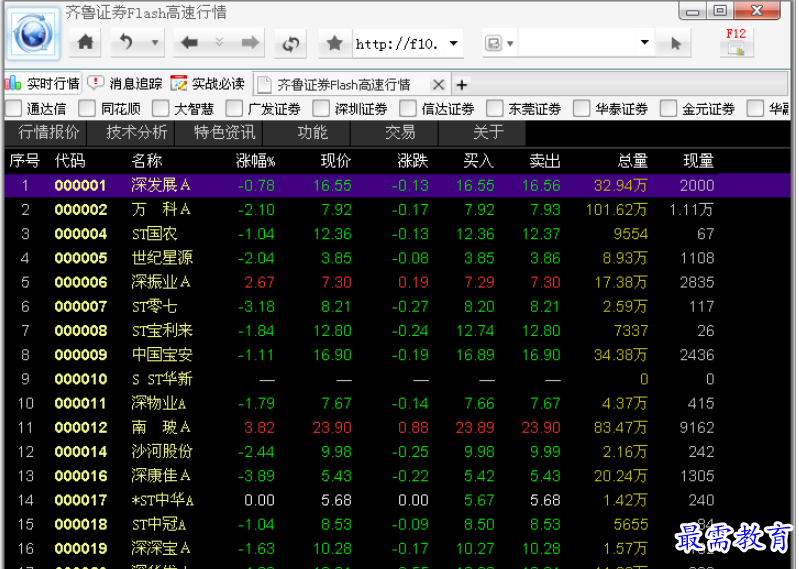Switch to the 实时行情 tab

pyautogui.click(x=43, y=84)
